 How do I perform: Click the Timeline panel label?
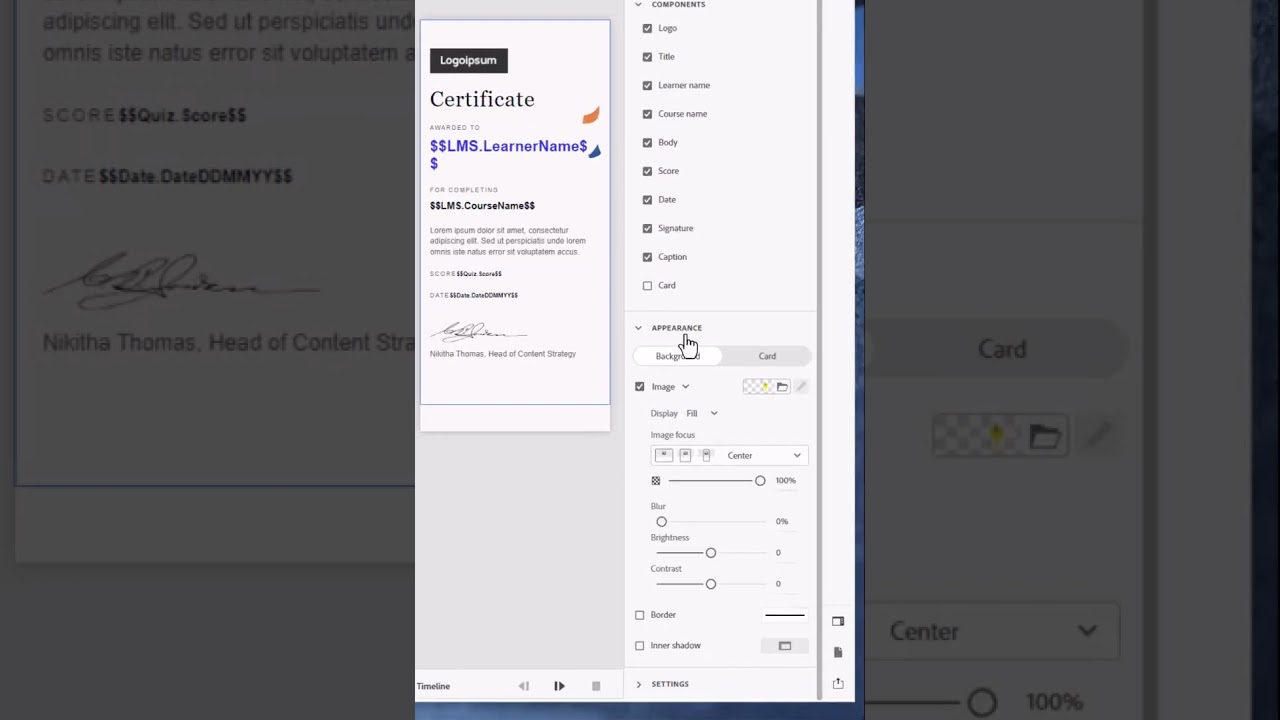coord(433,686)
